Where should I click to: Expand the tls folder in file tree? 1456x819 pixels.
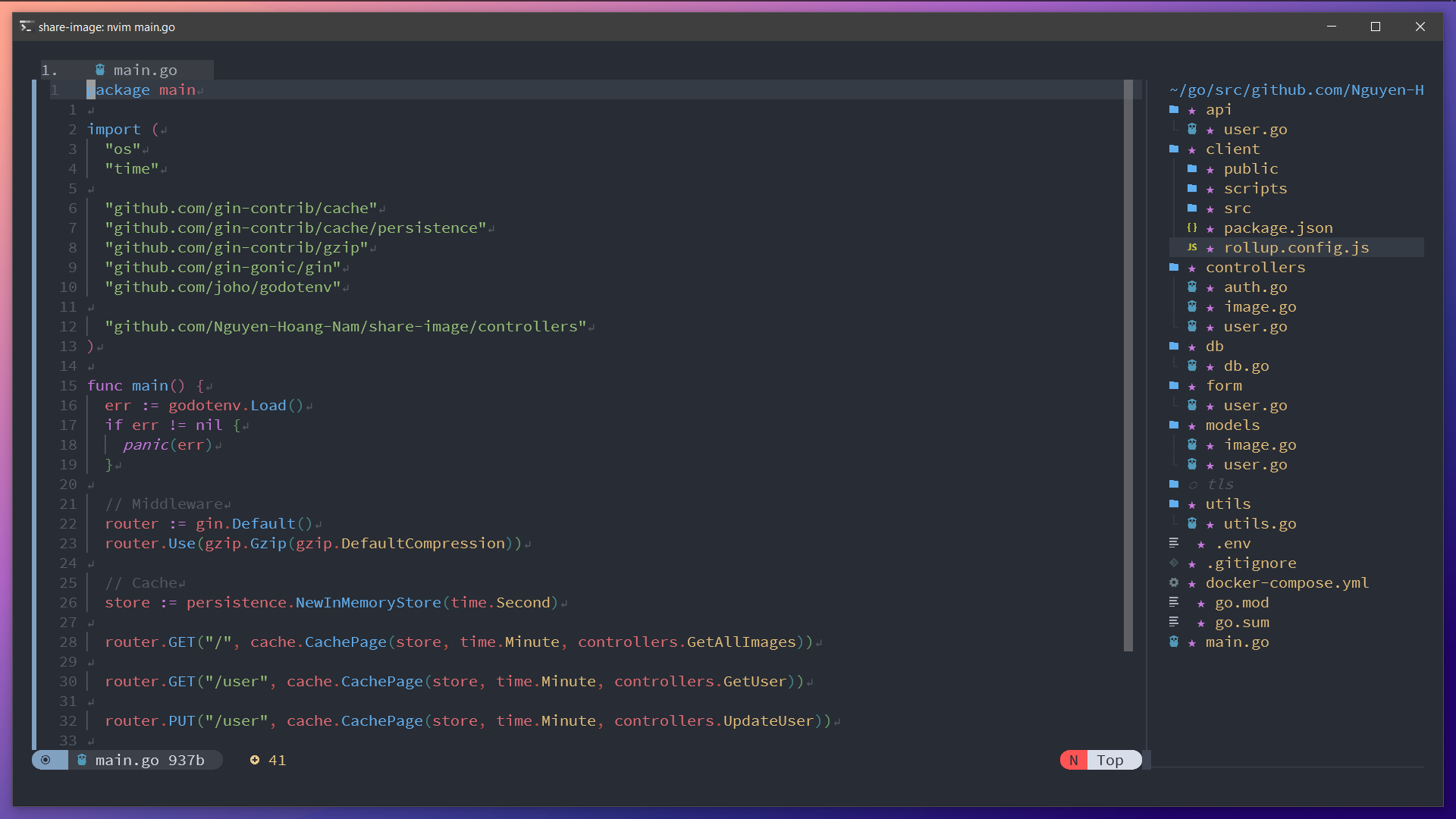pyautogui.click(x=1219, y=484)
